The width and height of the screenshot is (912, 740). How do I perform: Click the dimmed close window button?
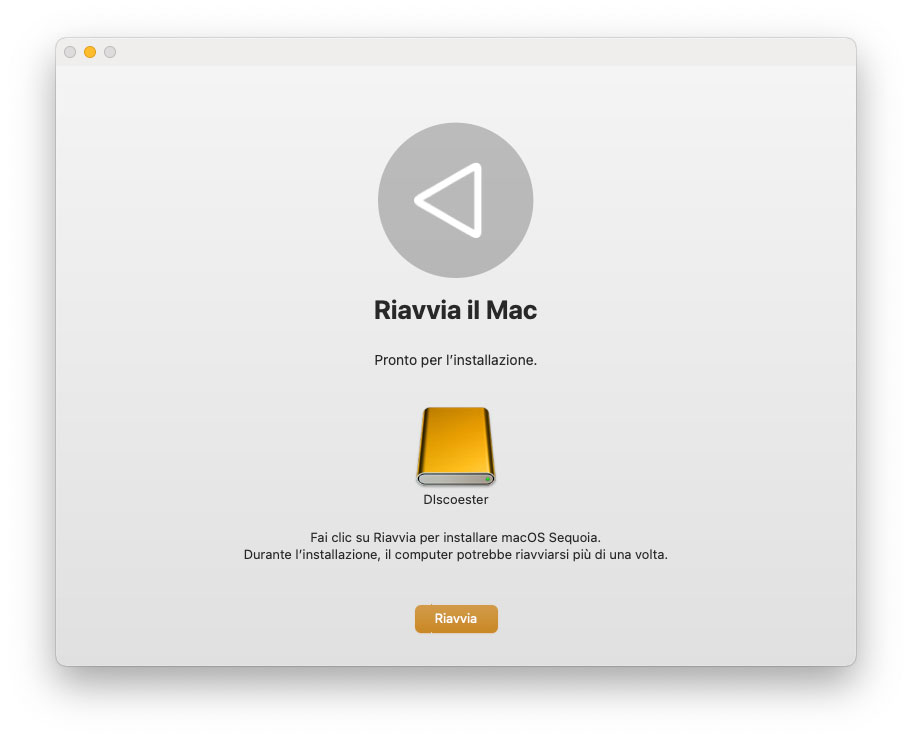70,52
